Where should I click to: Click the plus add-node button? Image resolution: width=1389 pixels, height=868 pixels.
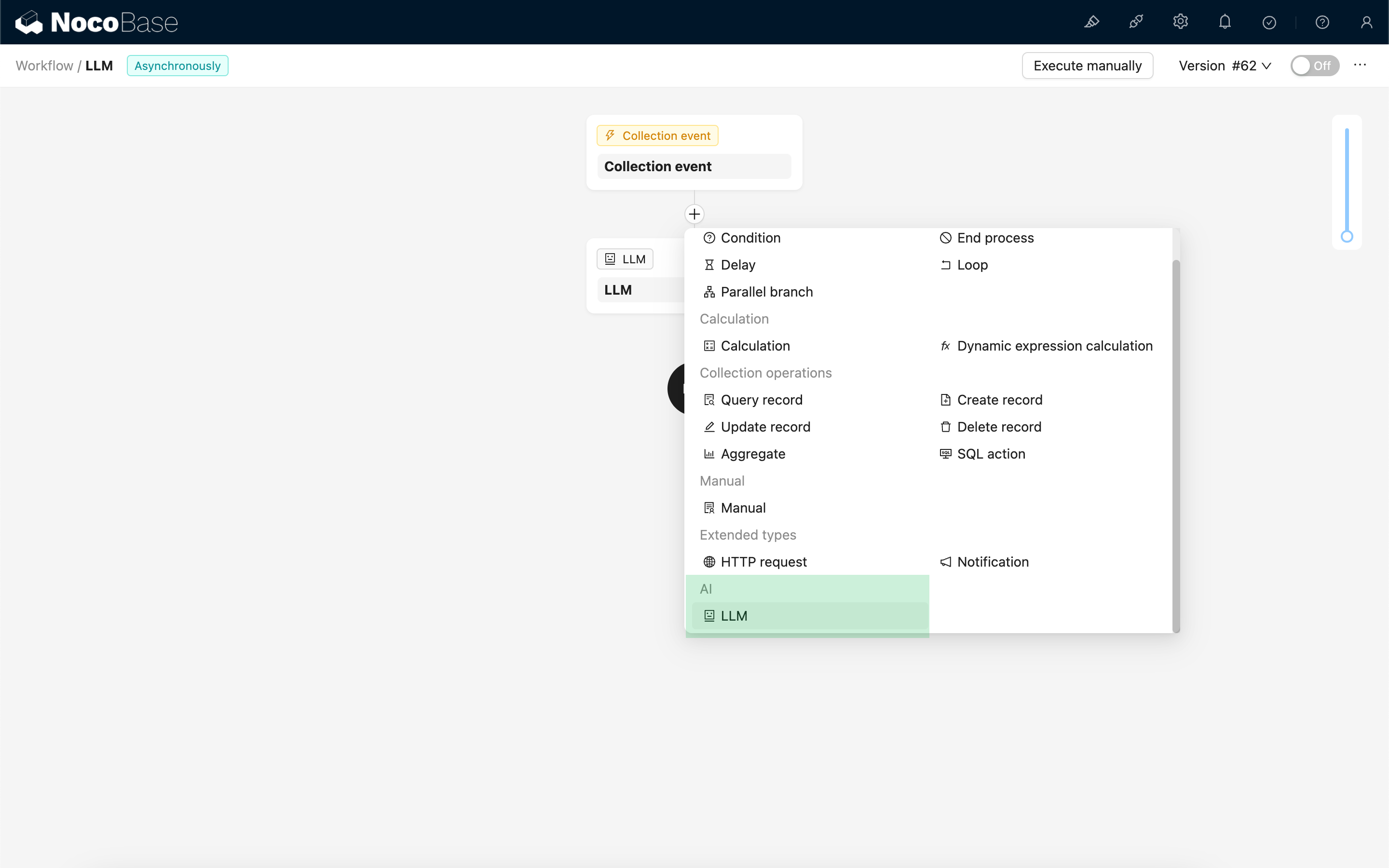pyautogui.click(x=694, y=214)
